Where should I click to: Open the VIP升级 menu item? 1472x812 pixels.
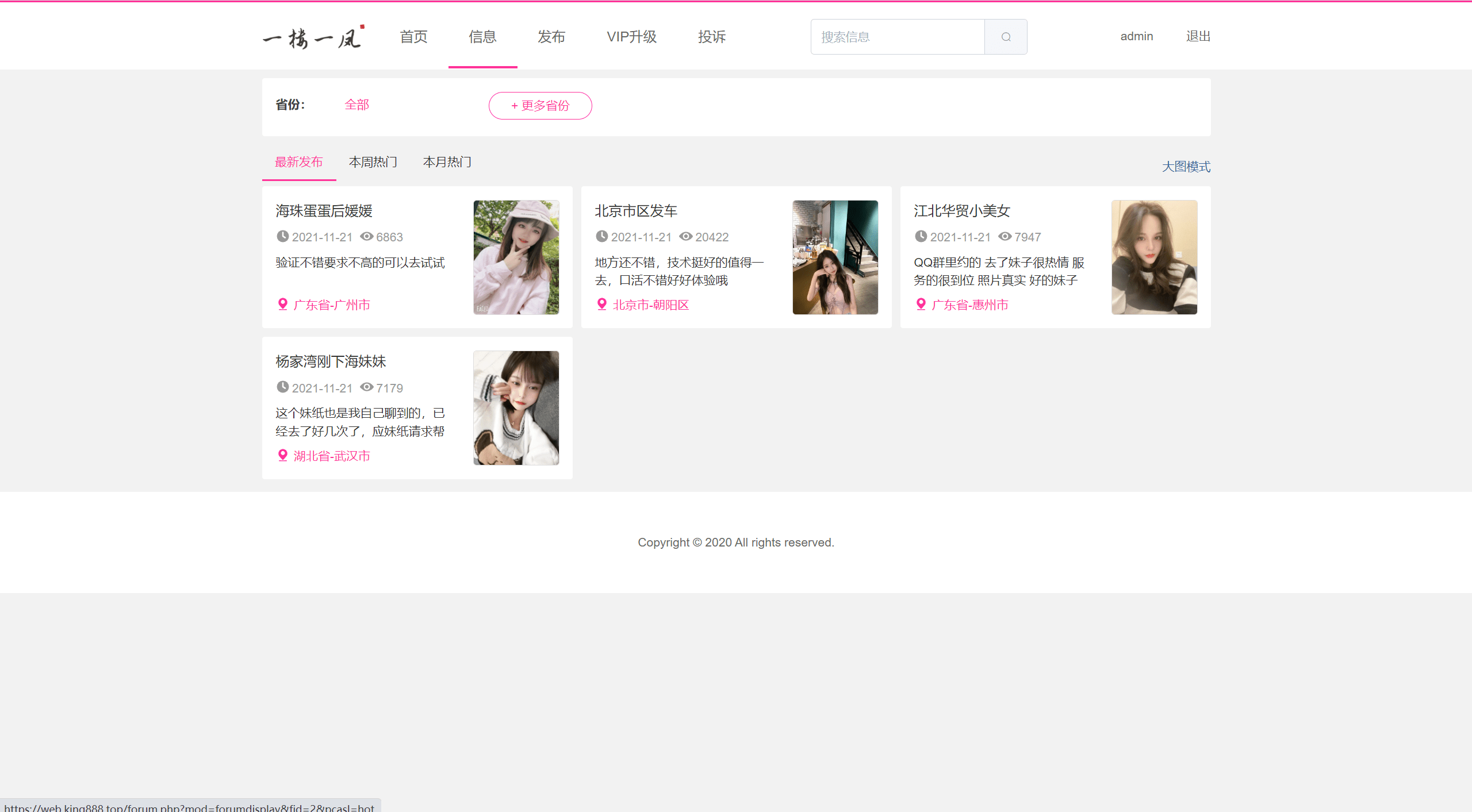click(631, 37)
